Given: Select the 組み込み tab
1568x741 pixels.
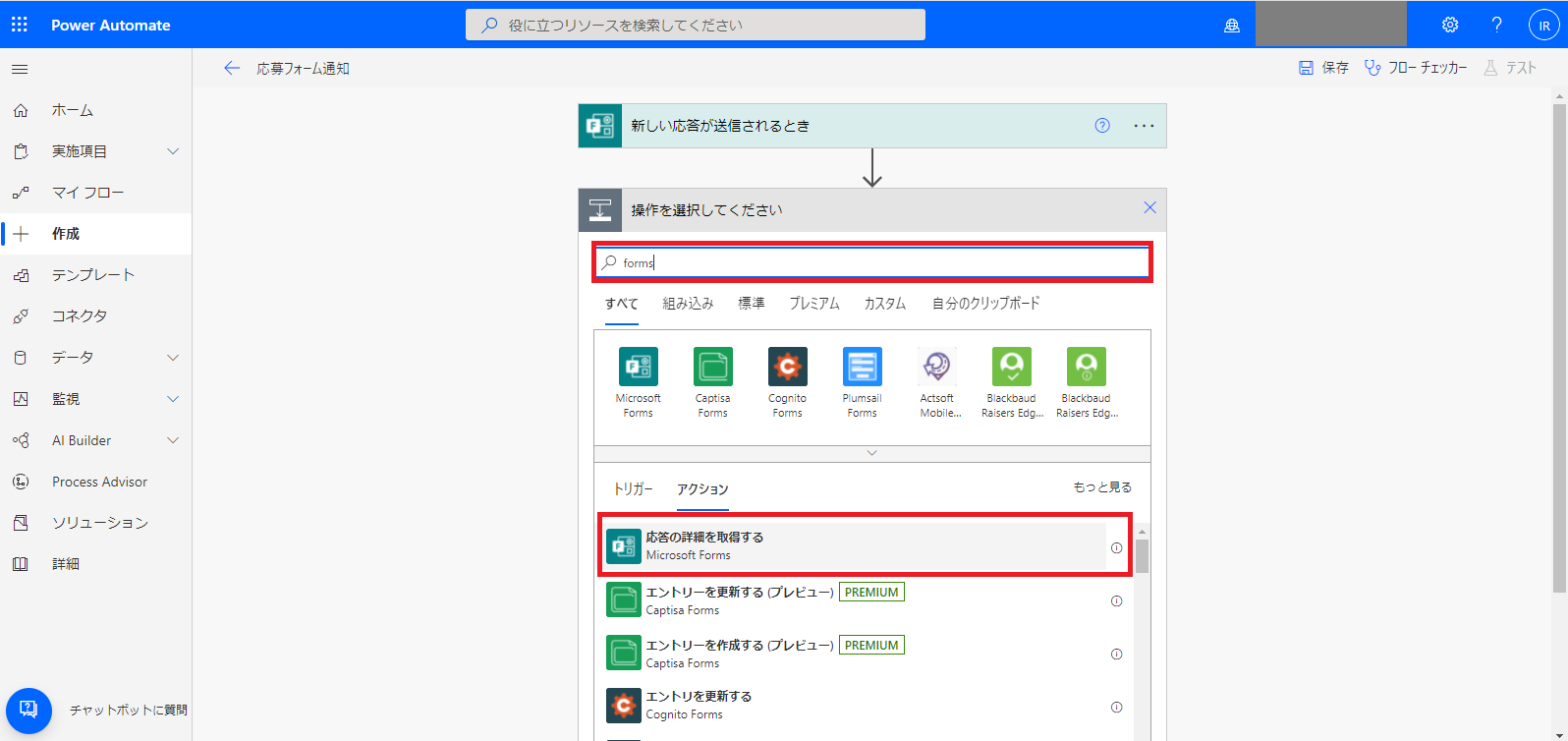Looking at the screenshot, I should click(688, 304).
